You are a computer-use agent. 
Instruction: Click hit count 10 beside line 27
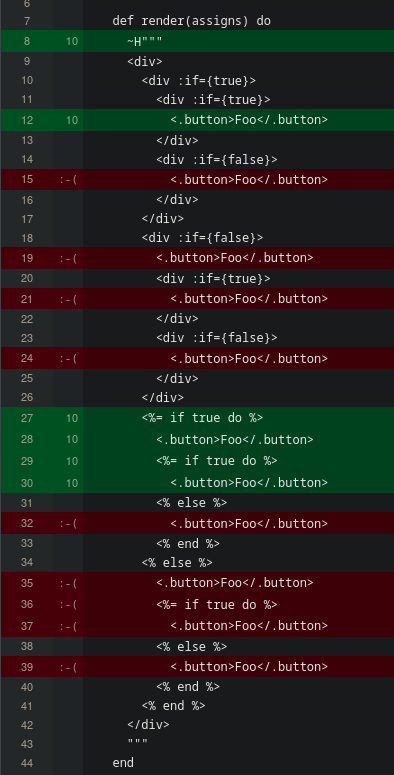(x=72, y=418)
